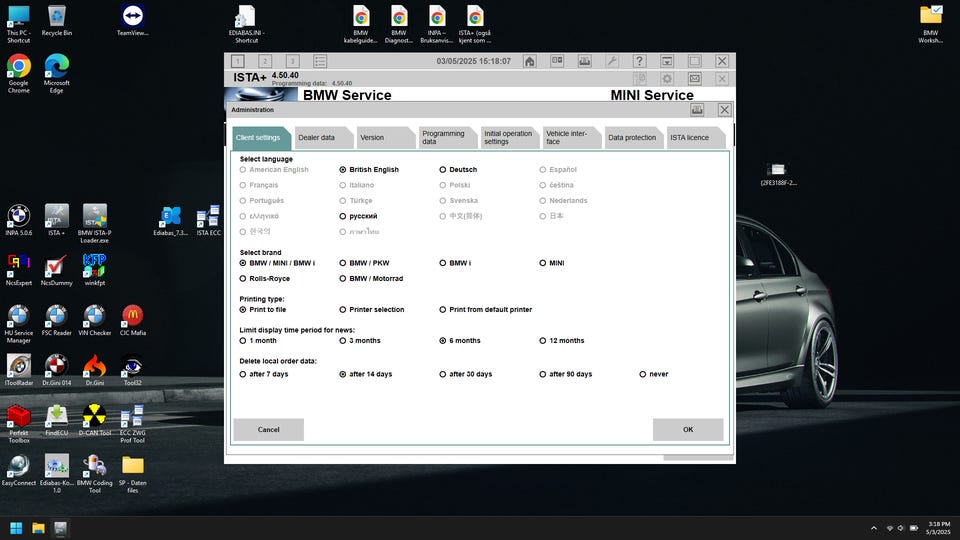Screen dimensions: 960x540
Task: Open EDIABAS.INI shortcut on desktop
Action: 246,24
